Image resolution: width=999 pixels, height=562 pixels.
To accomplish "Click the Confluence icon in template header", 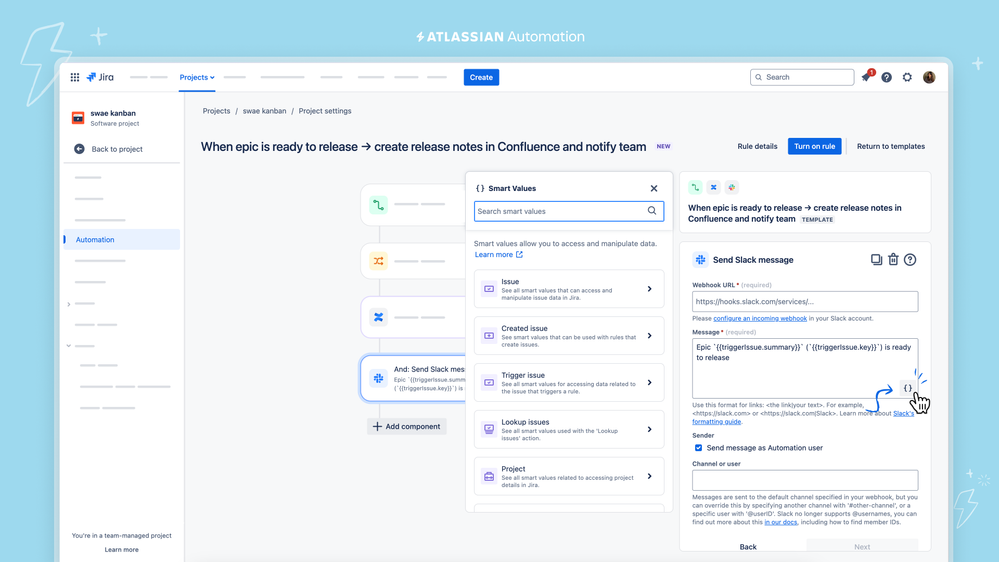I will tap(714, 187).
